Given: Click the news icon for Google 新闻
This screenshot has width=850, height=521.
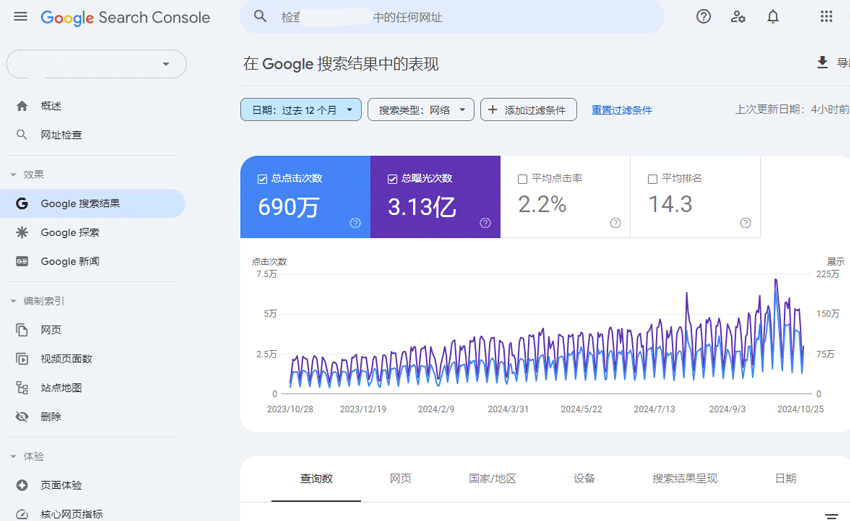Looking at the screenshot, I should (x=22, y=261).
